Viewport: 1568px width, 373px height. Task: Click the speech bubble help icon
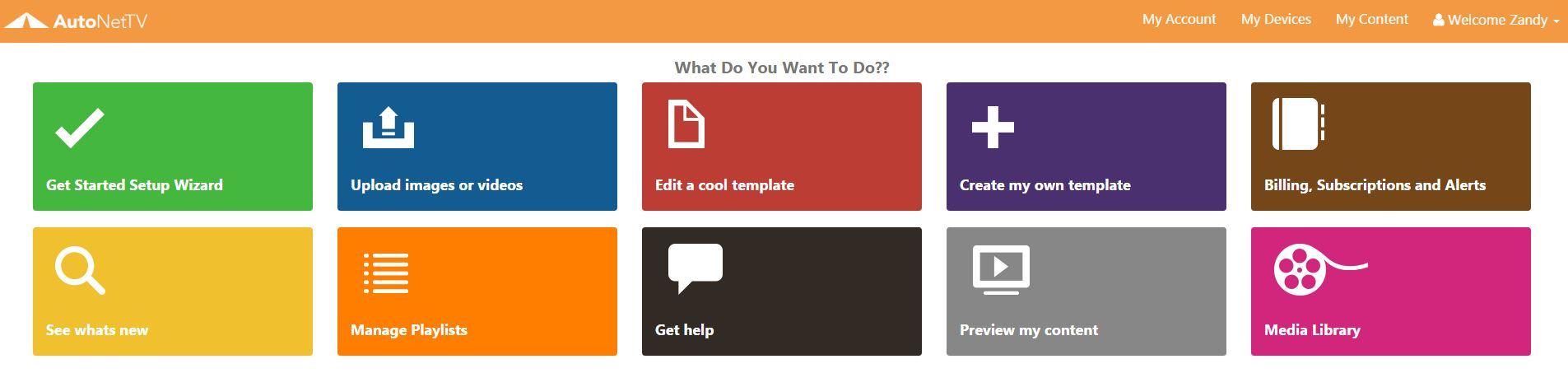tap(696, 268)
